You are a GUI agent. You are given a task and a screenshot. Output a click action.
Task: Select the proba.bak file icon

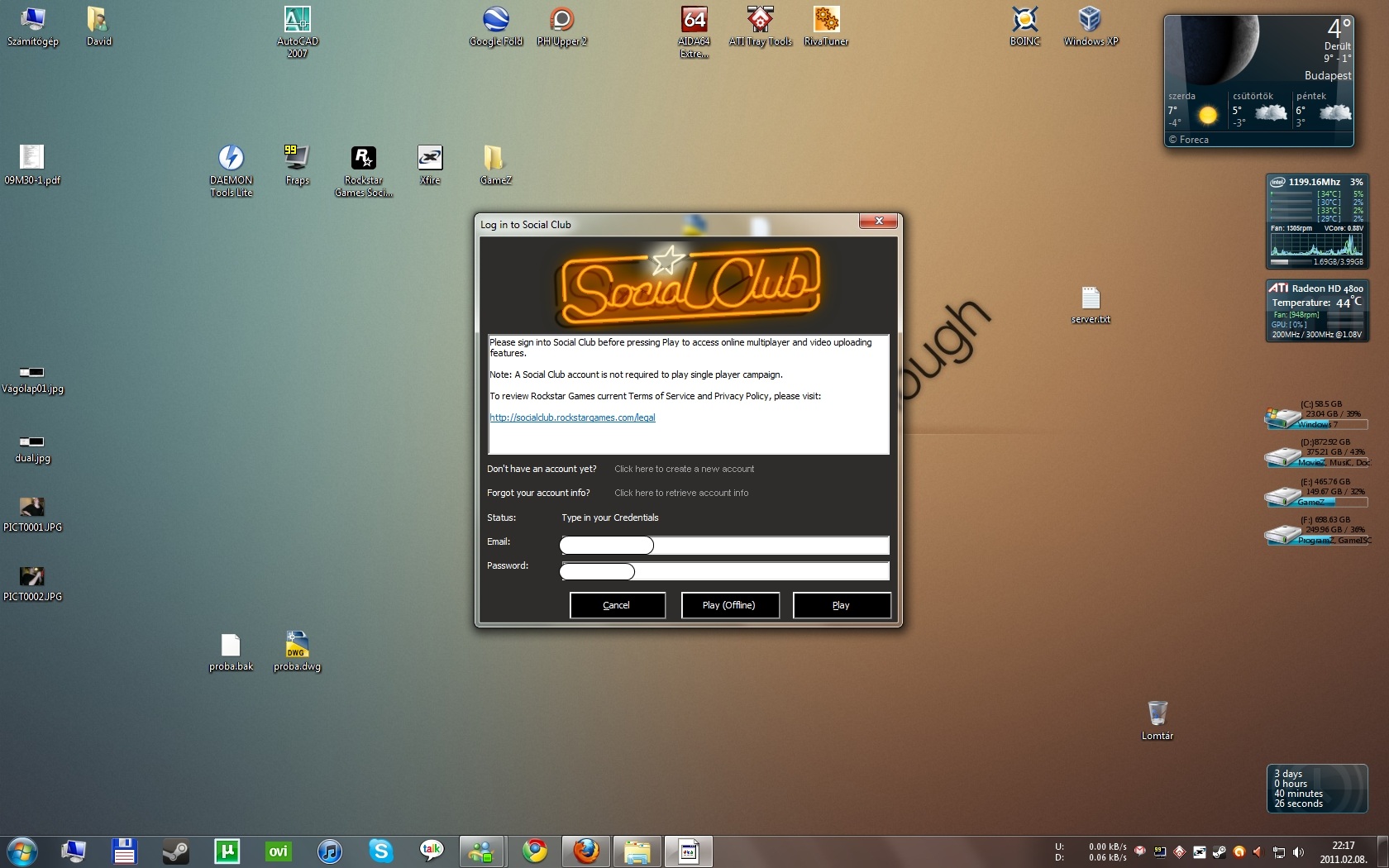(x=231, y=652)
